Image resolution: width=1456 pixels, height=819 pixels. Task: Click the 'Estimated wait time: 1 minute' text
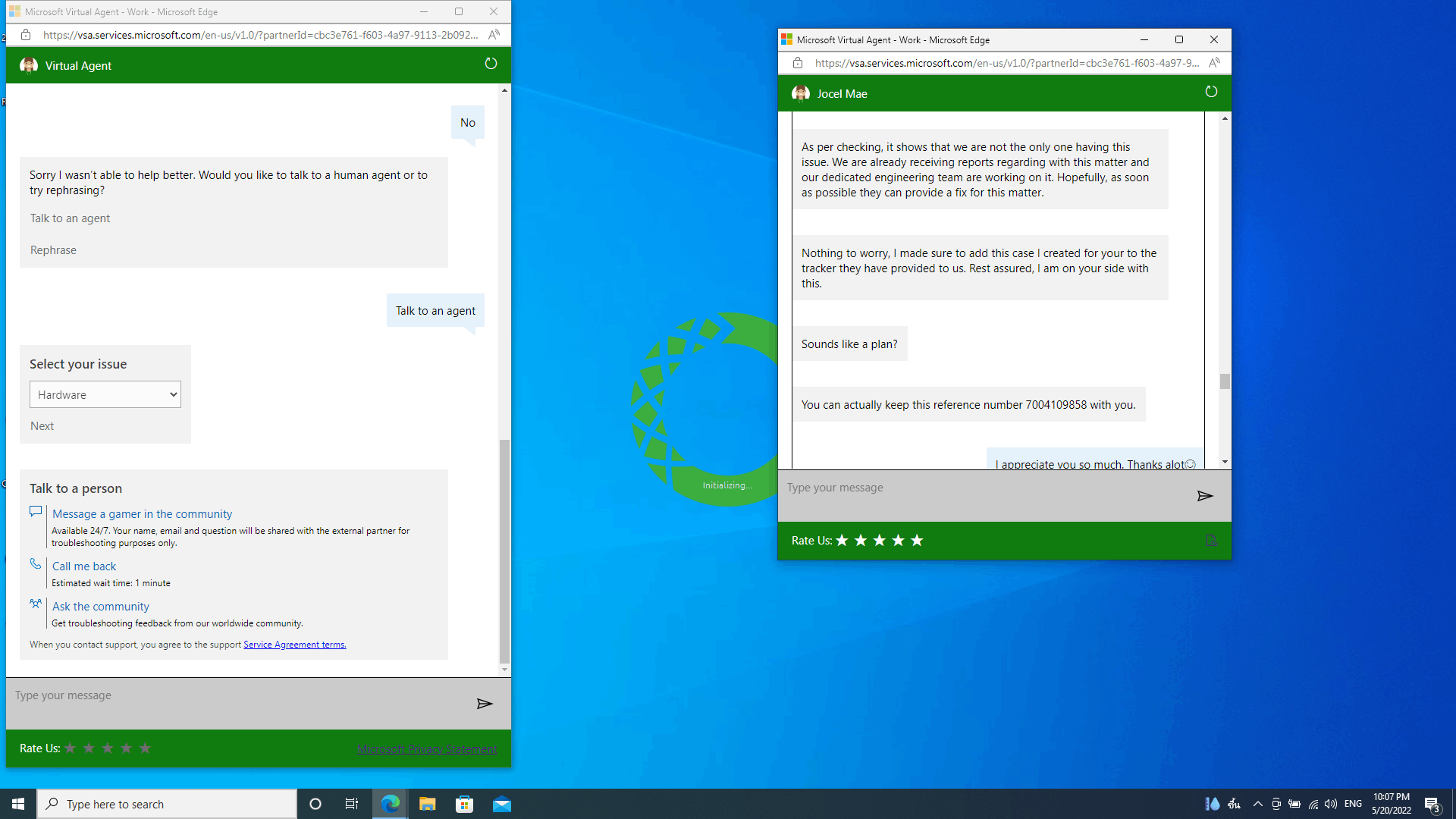(111, 583)
